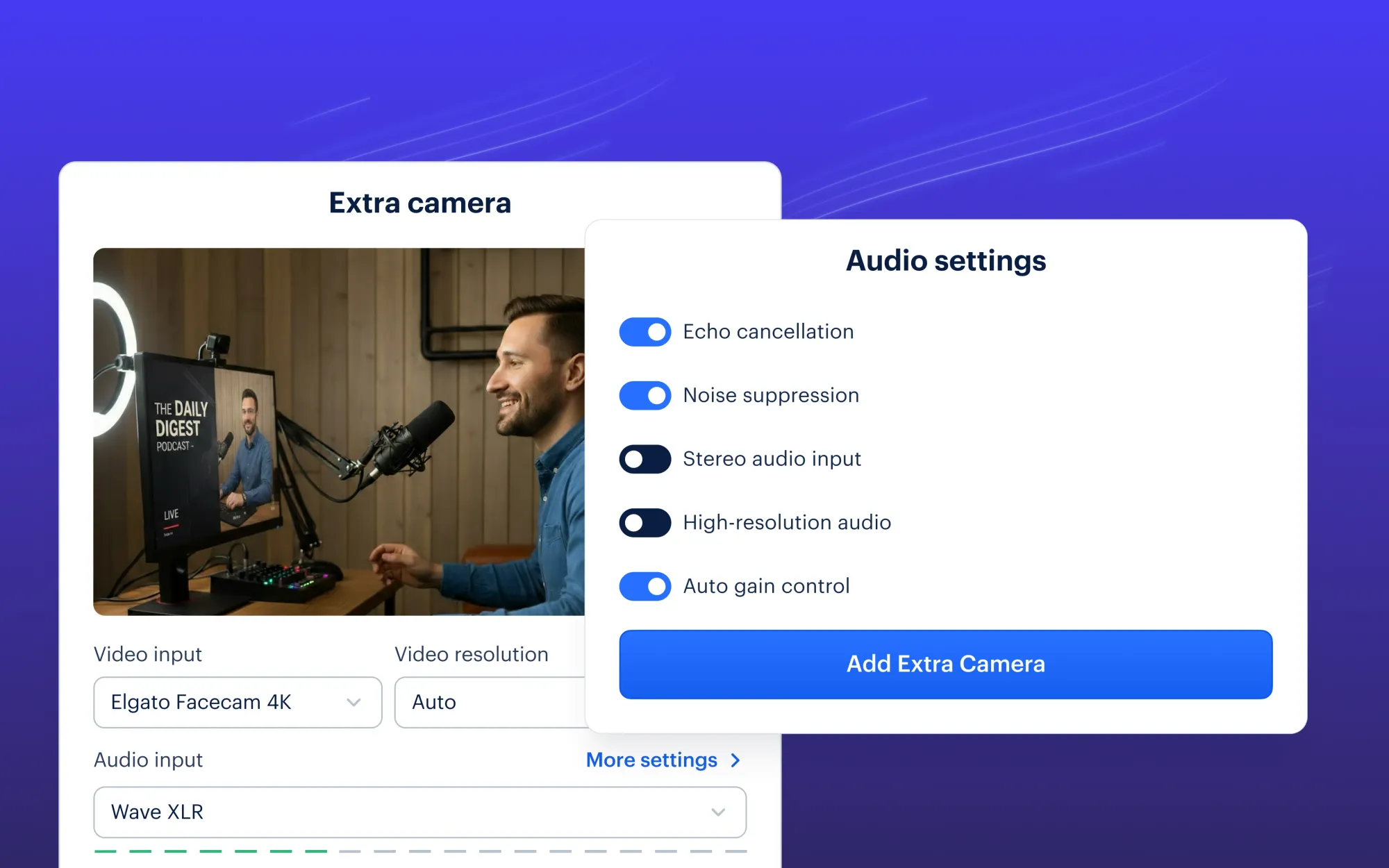Screen dimensions: 1389x868
Task: Click chevron icon in Video input box
Action: [354, 703]
